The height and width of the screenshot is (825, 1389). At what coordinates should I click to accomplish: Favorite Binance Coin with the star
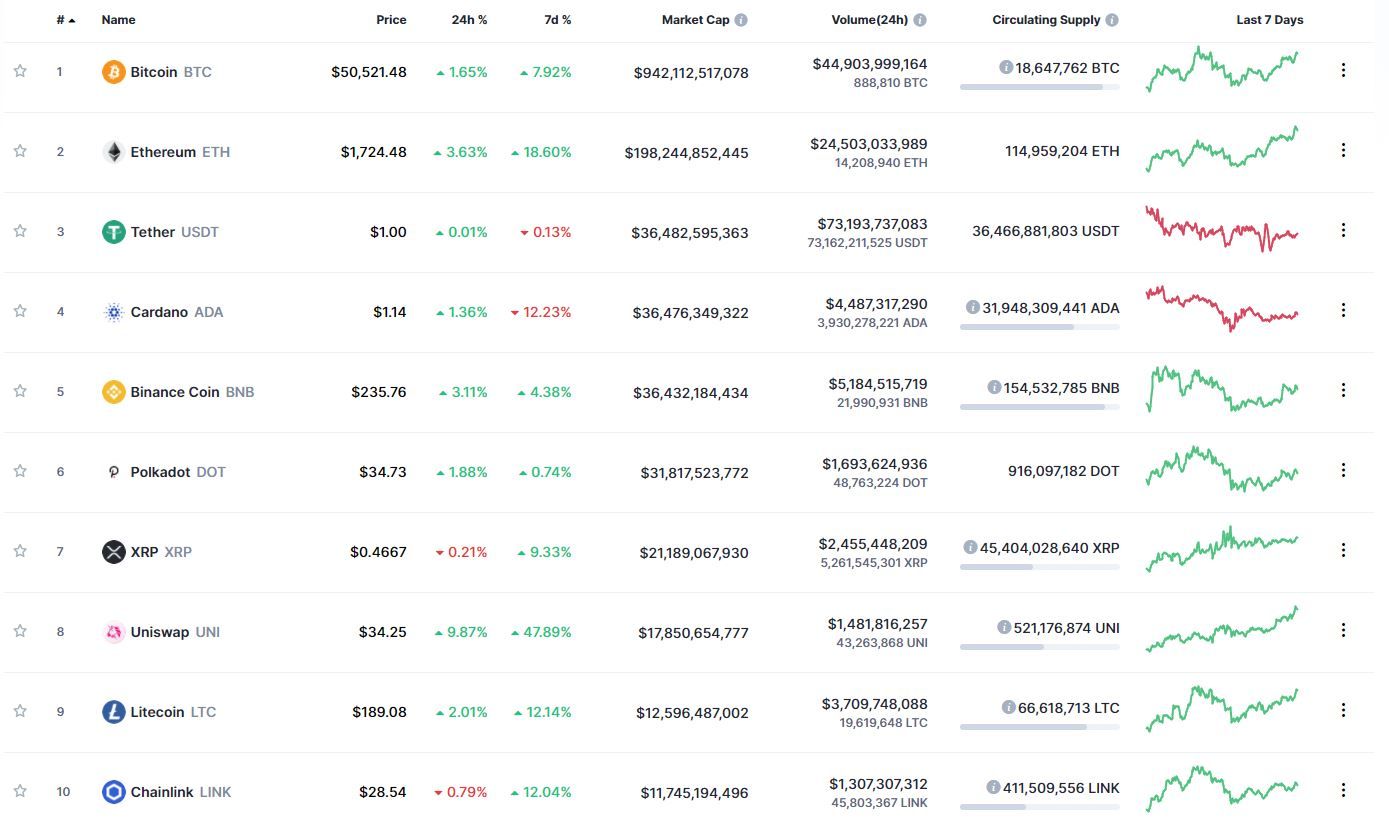20,391
